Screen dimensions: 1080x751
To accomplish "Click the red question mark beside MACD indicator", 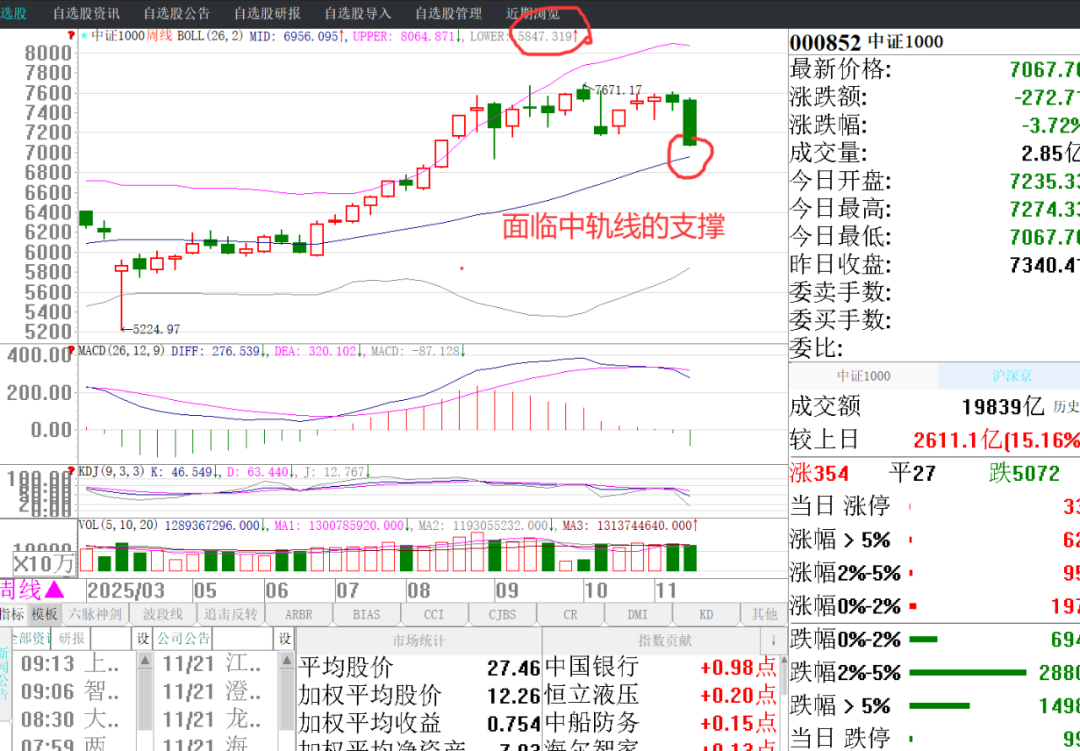I will [x=71, y=351].
